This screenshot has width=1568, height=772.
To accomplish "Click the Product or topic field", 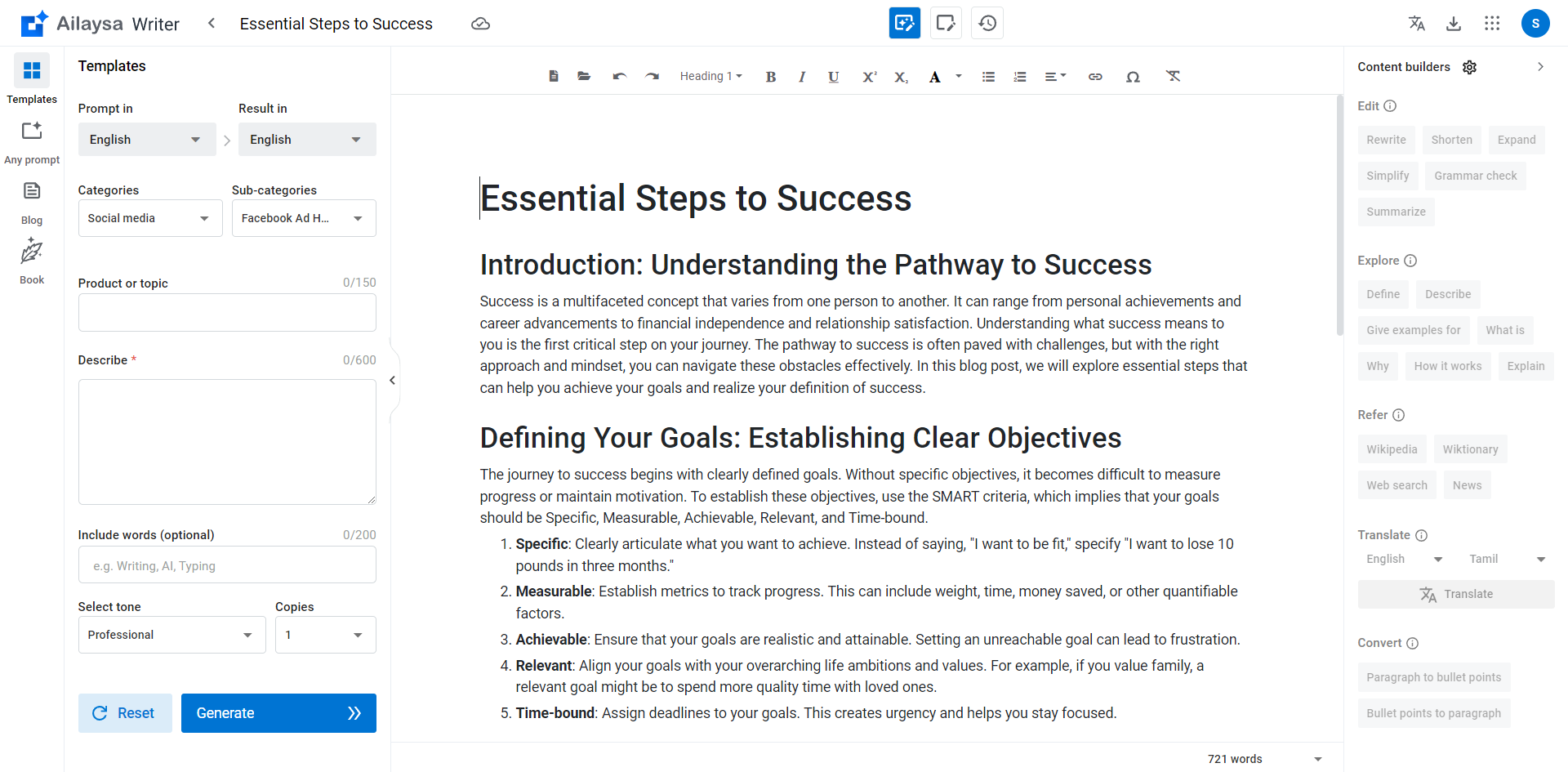I will coord(227,313).
